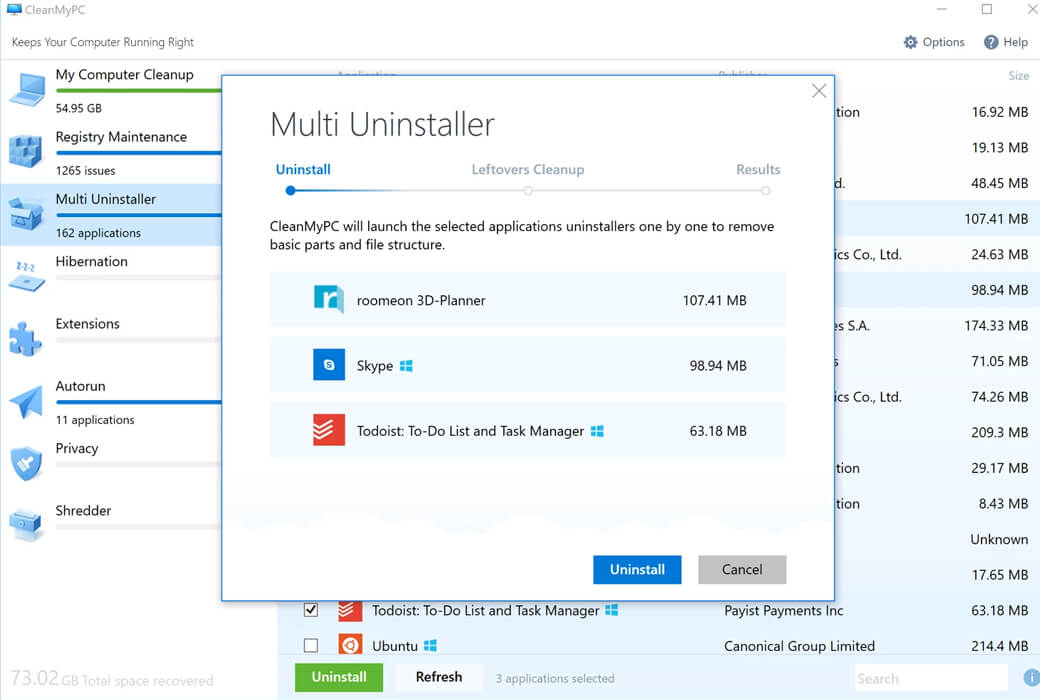Open the Autorun paper plane icon
This screenshot has width=1040, height=700.
(x=27, y=401)
